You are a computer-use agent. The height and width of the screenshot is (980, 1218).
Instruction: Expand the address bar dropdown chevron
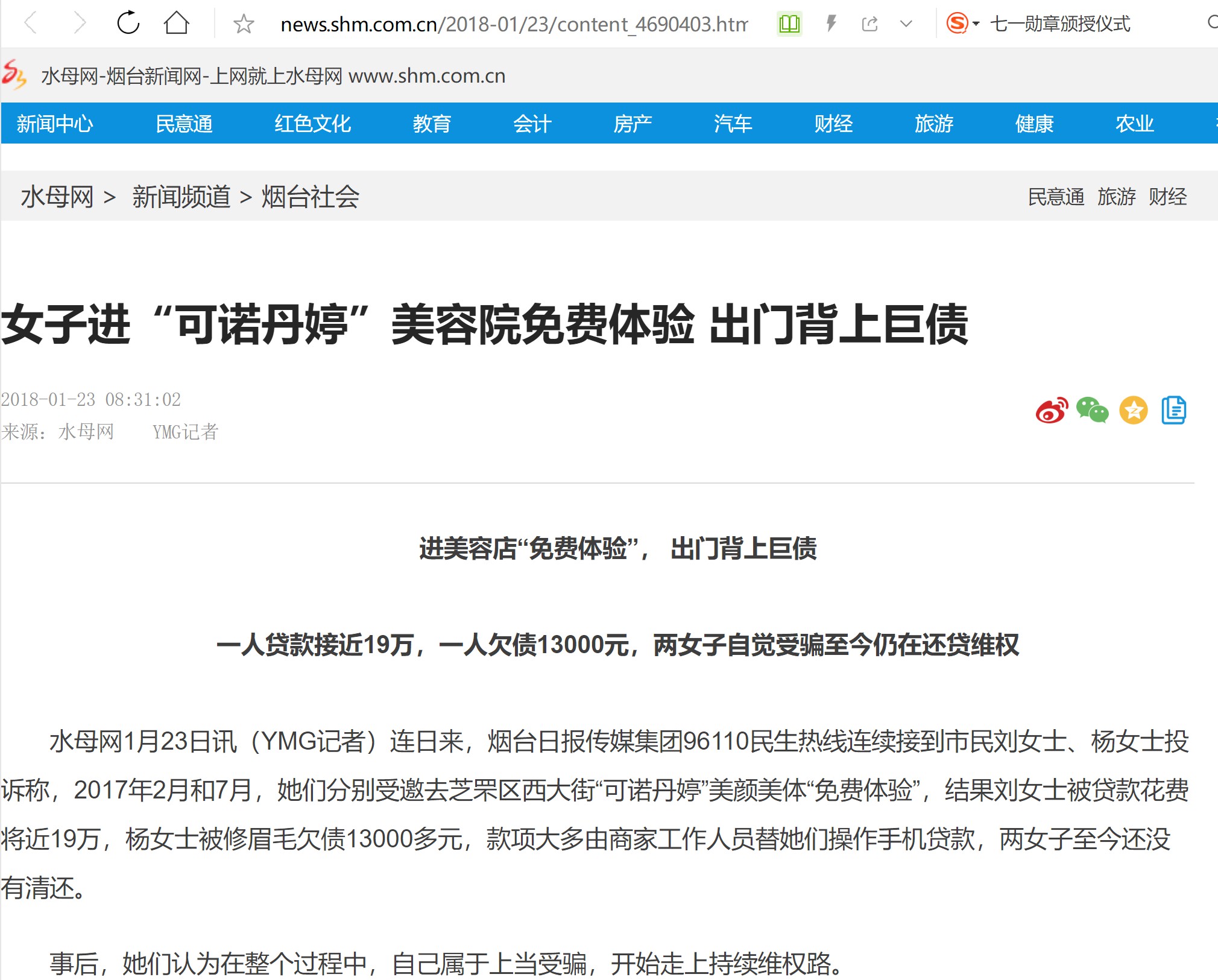tap(906, 24)
